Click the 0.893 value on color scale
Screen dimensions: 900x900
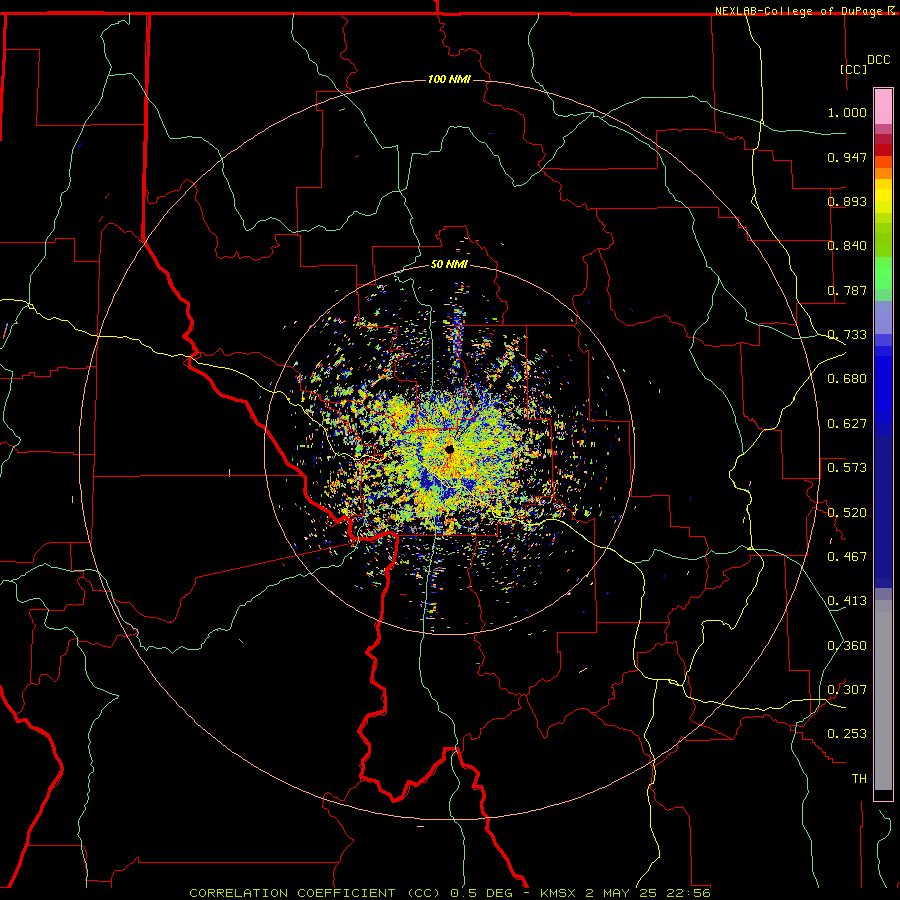(847, 201)
